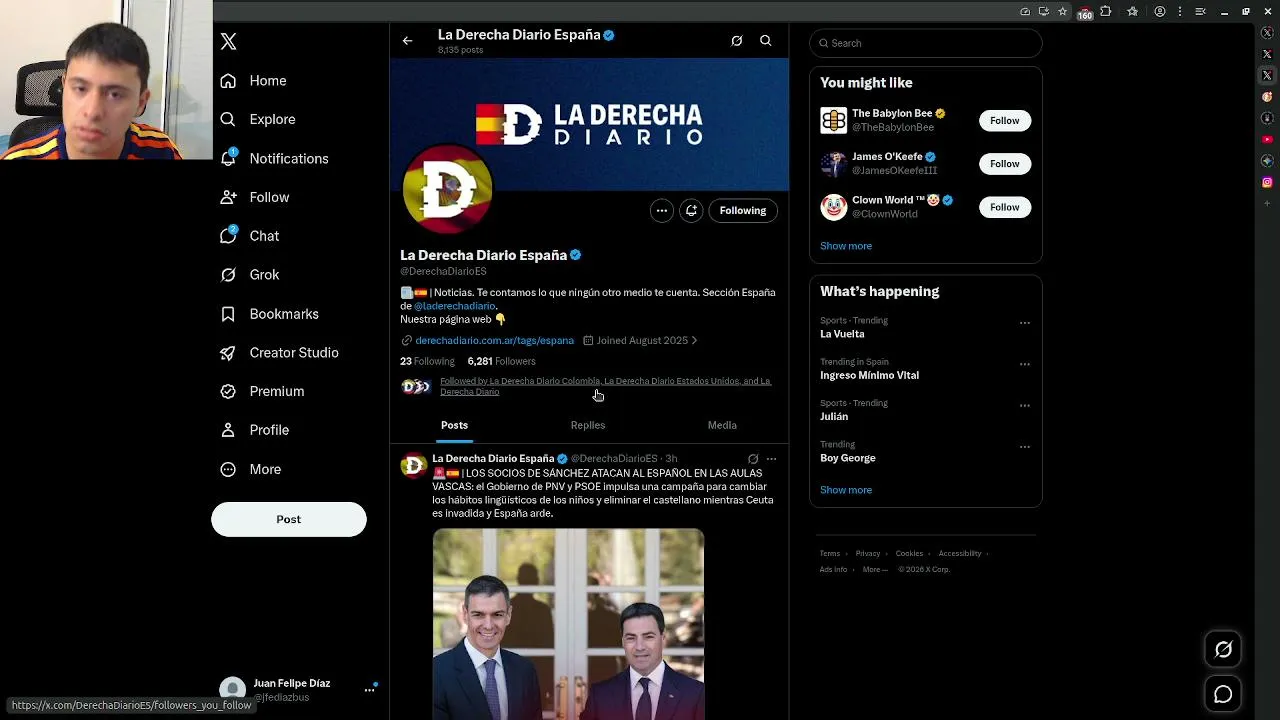Bookmark this page with the star icon
This screenshot has width=1280, height=720.
click(1062, 12)
